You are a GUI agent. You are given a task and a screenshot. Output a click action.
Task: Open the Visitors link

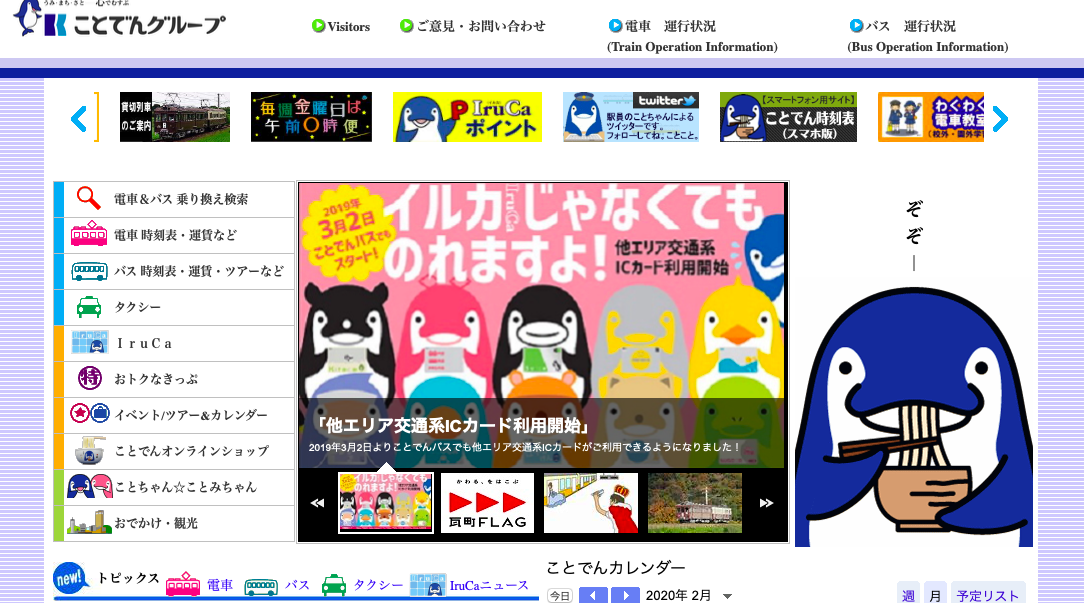(x=348, y=27)
